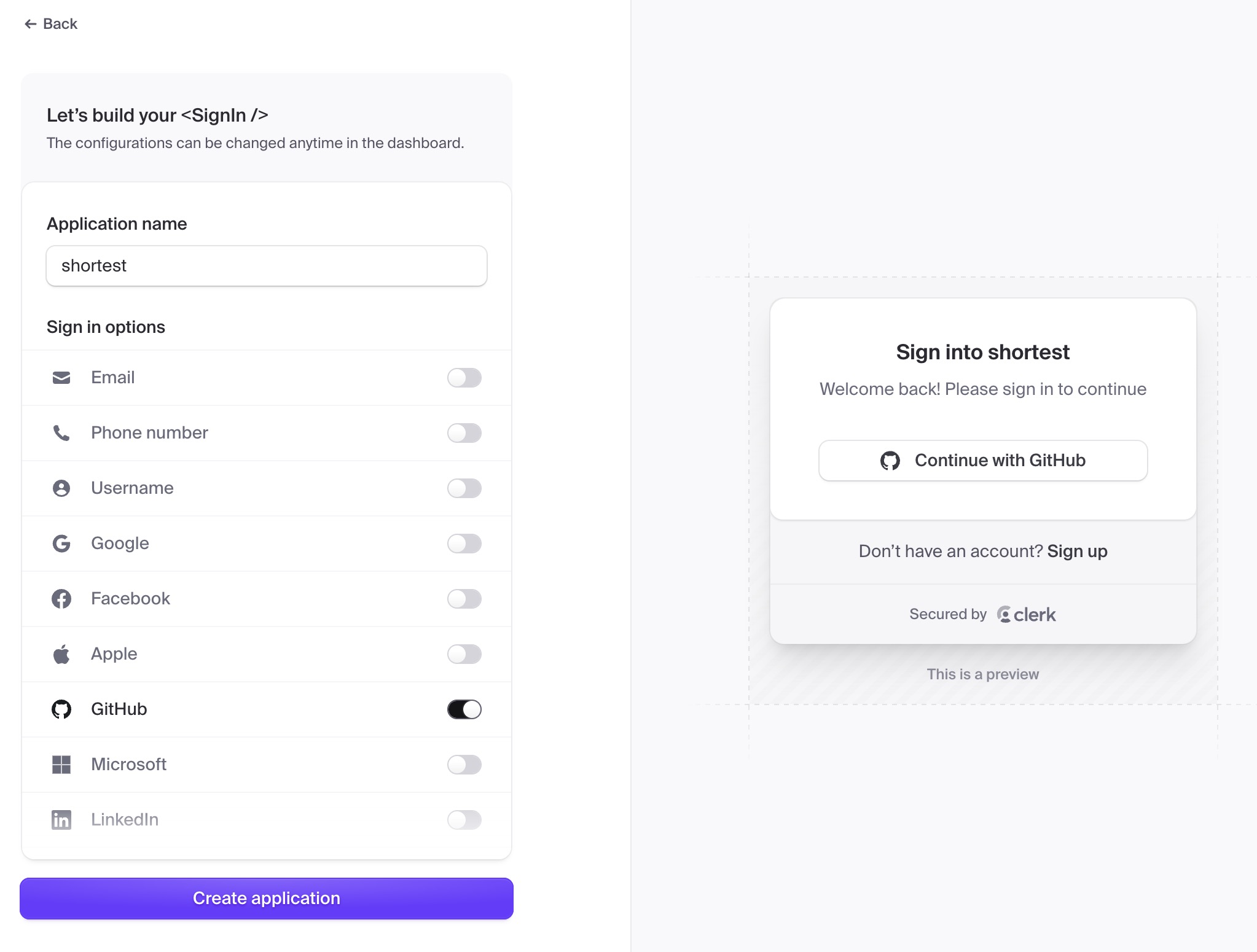Click the Microsoft logo icon

(x=61, y=765)
